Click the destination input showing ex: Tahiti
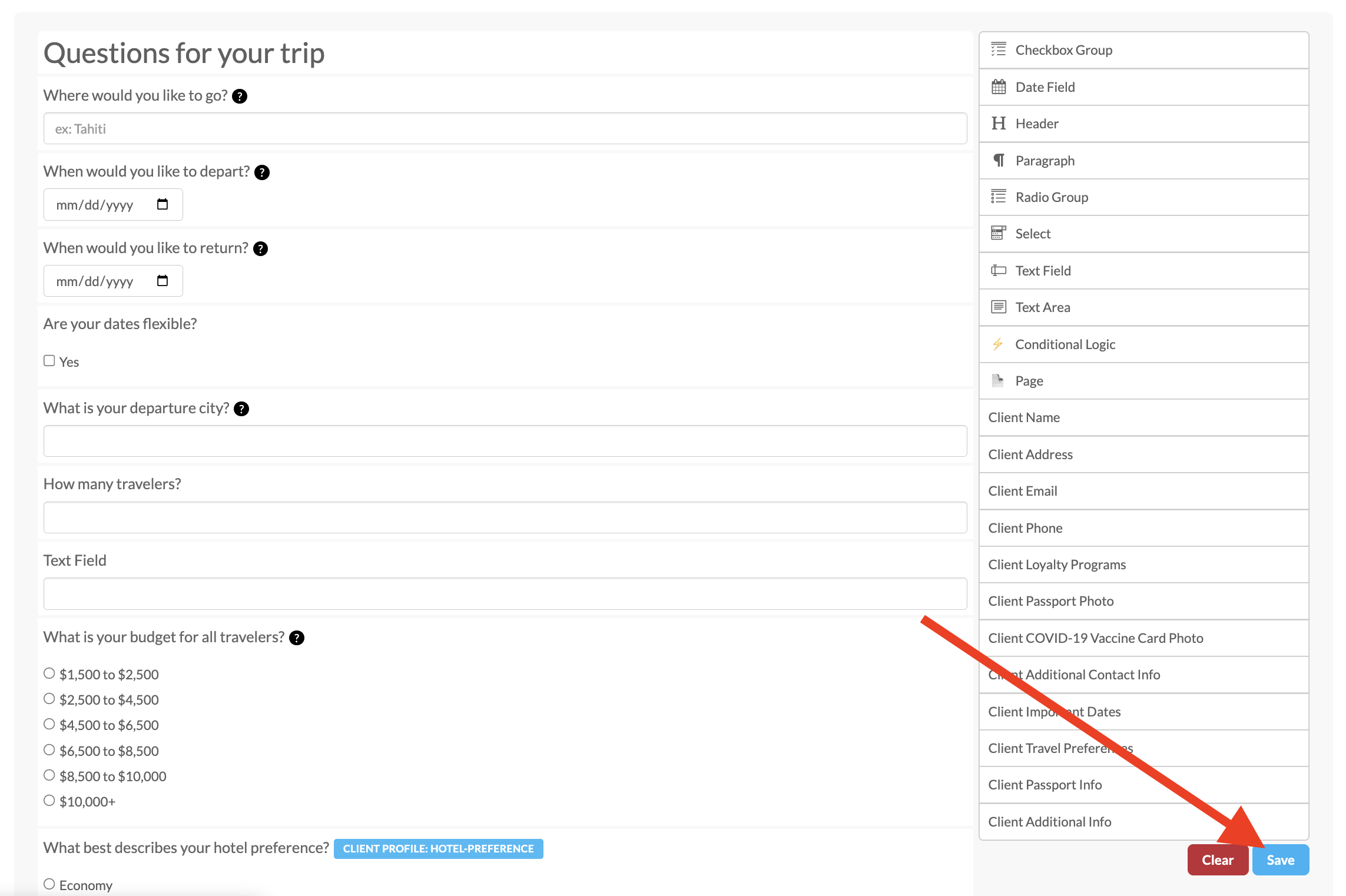The image size is (1346, 896). tap(505, 129)
